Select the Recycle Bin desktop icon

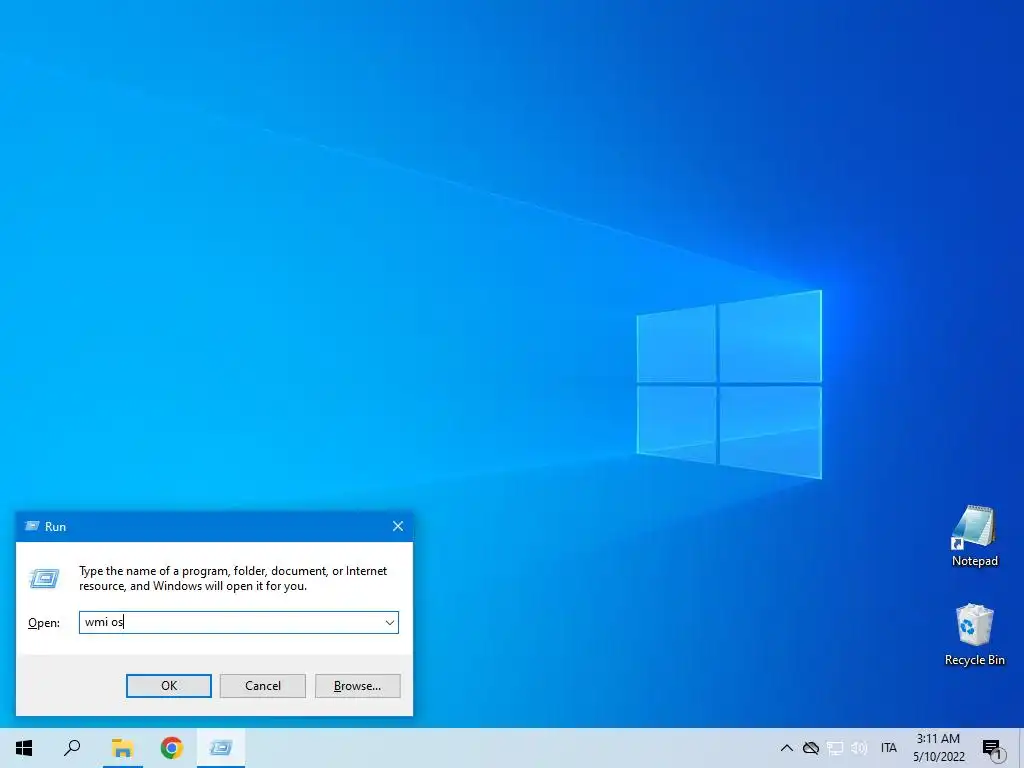tap(974, 634)
